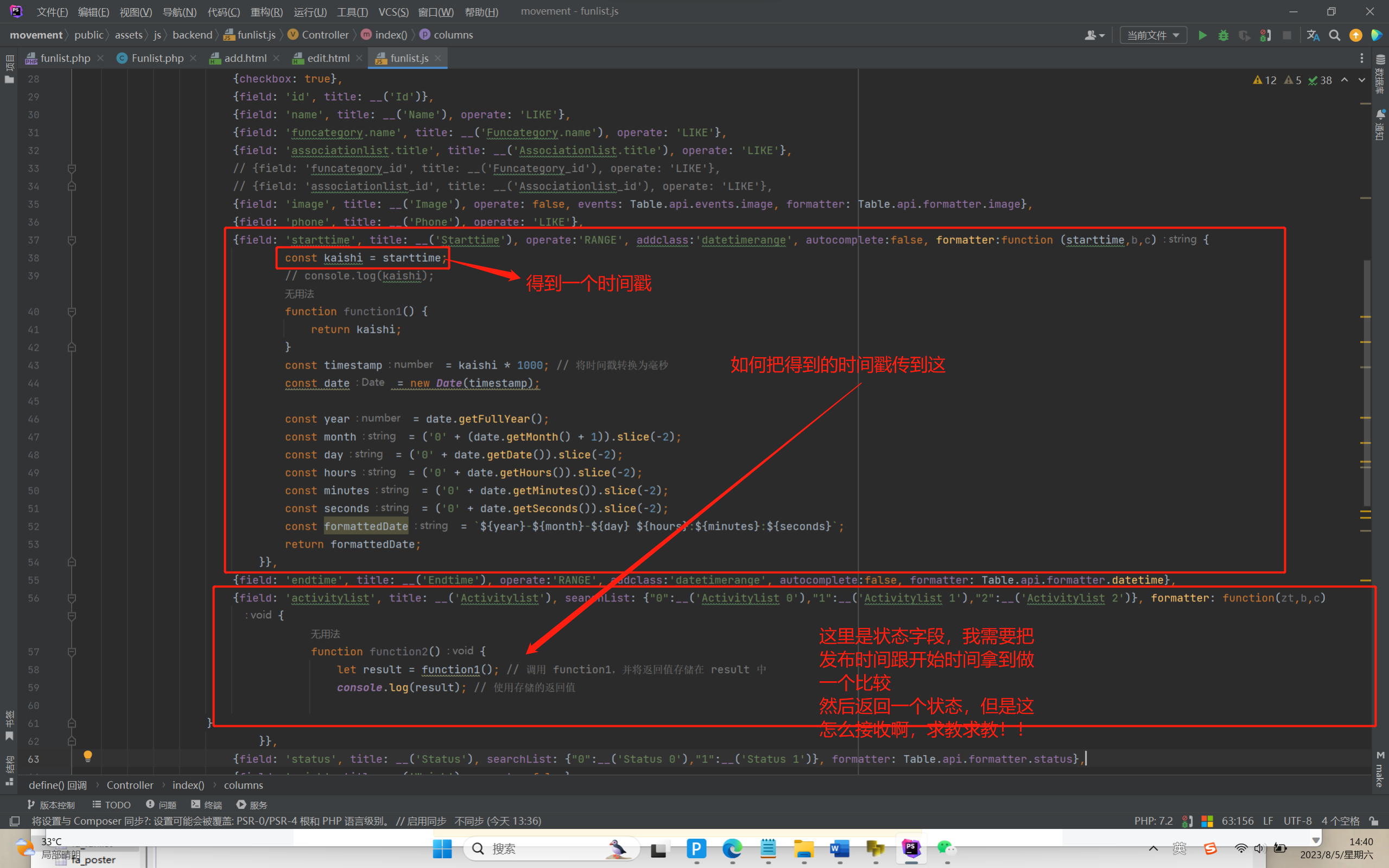
Task: Open Microsoft Edge from the taskbar
Action: pyautogui.click(x=732, y=848)
